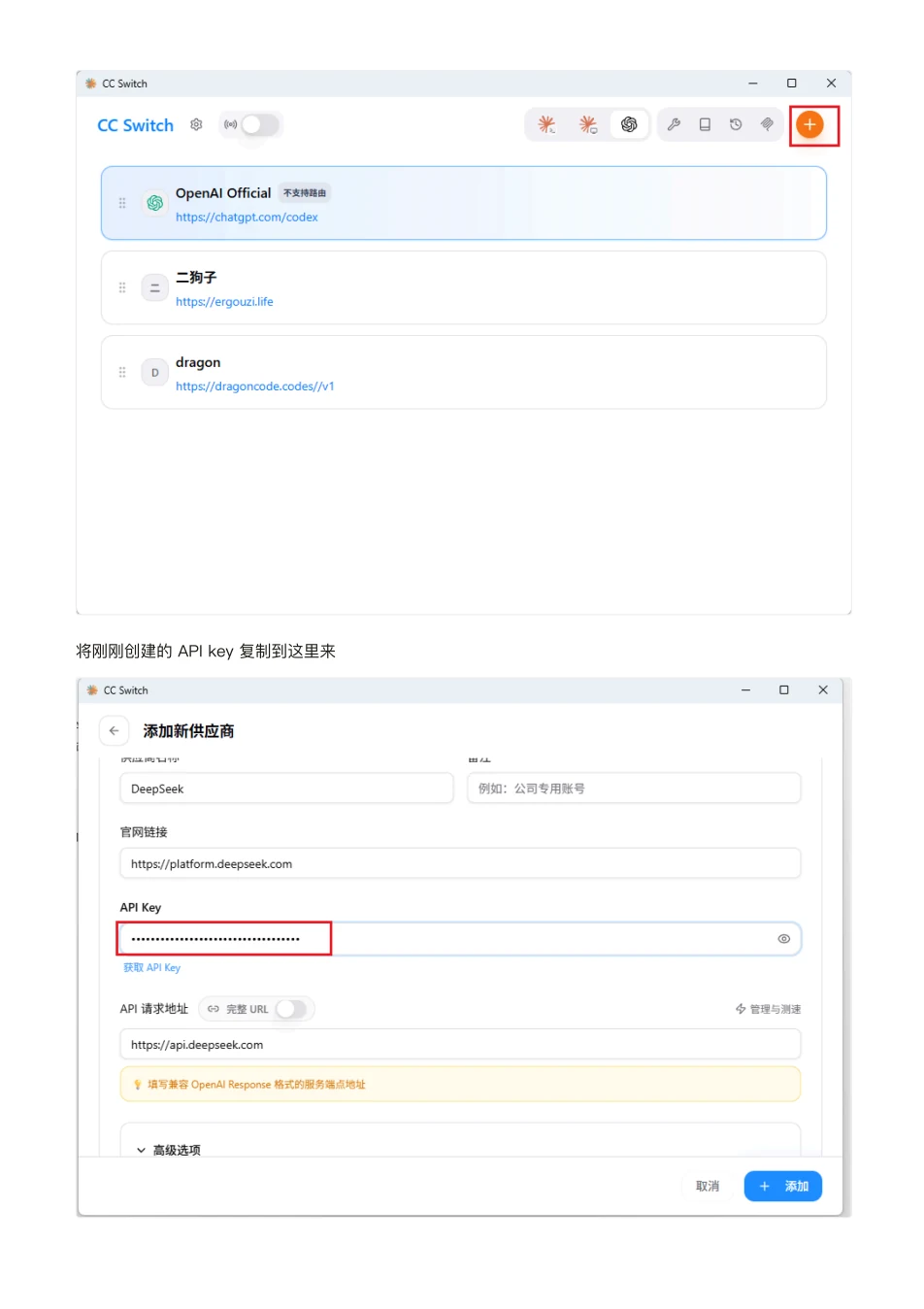
Task: Click the https://api.deepseek.com address field
Action: [x=460, y=1045]
